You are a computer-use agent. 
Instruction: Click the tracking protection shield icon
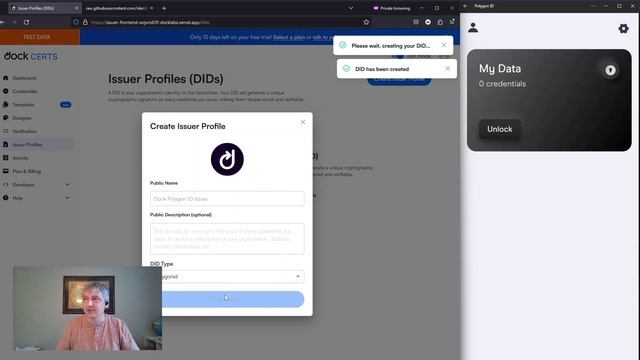click(x=76, y=22)
